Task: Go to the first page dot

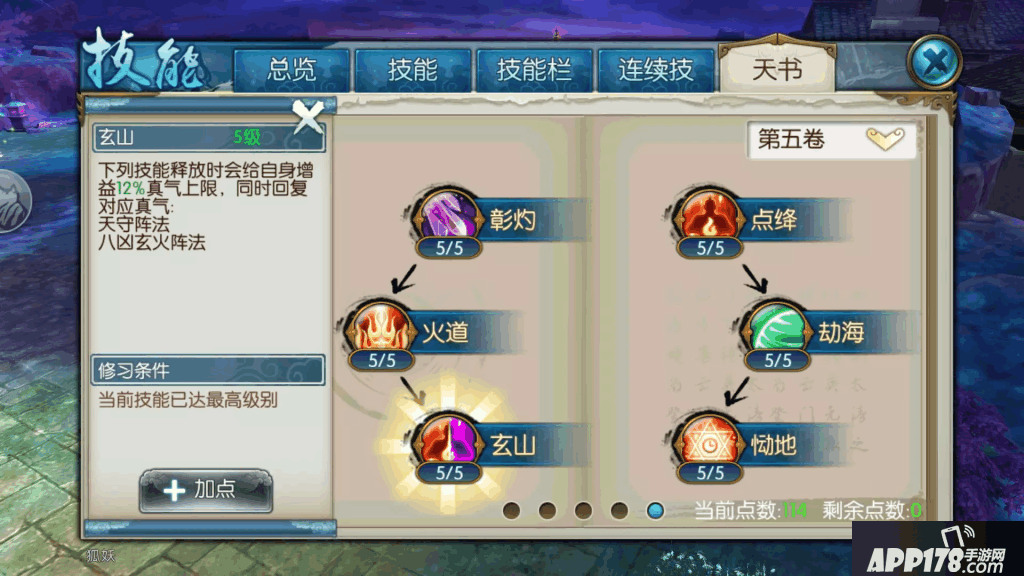Action: 512,510
